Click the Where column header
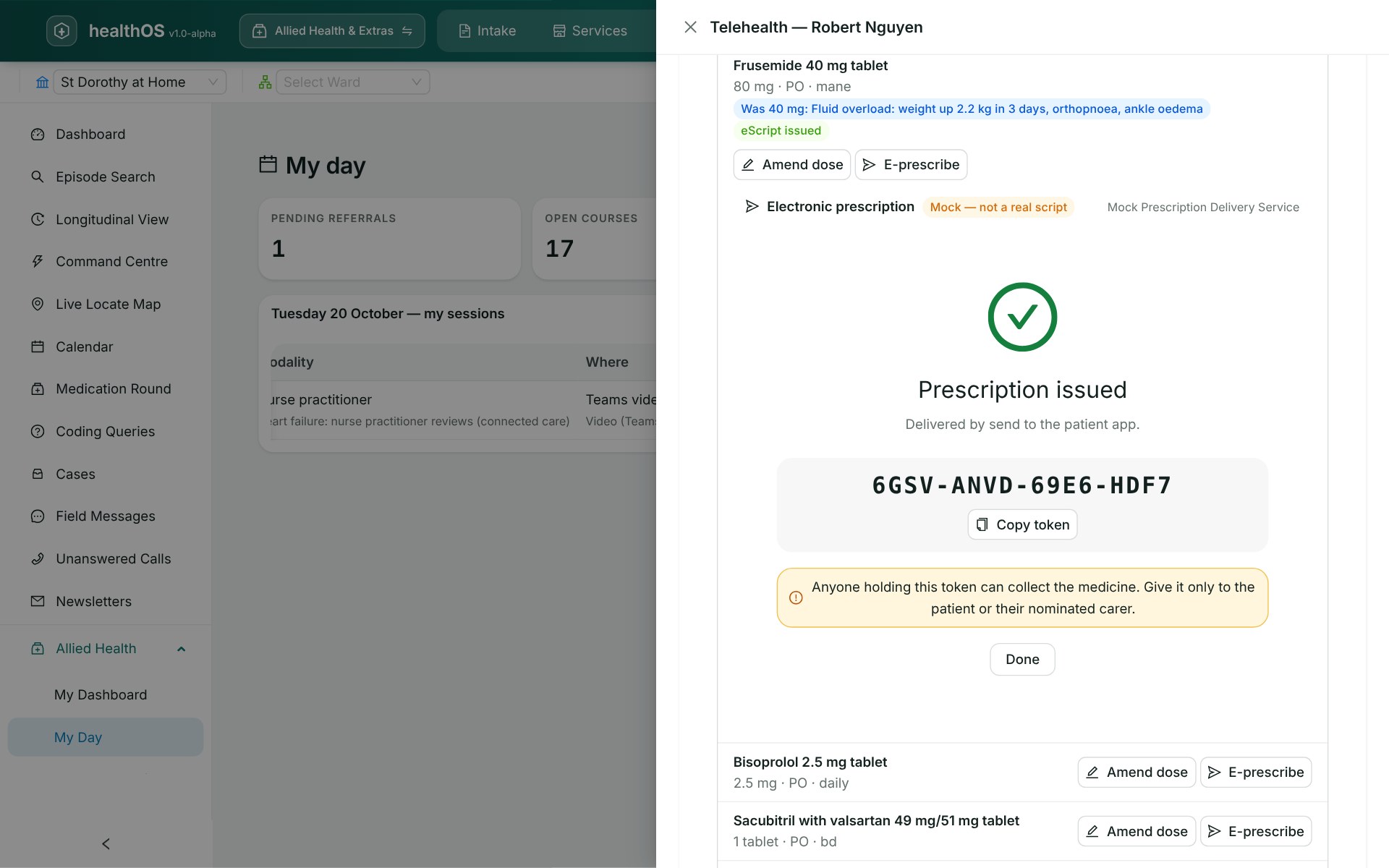 point(607,362)
